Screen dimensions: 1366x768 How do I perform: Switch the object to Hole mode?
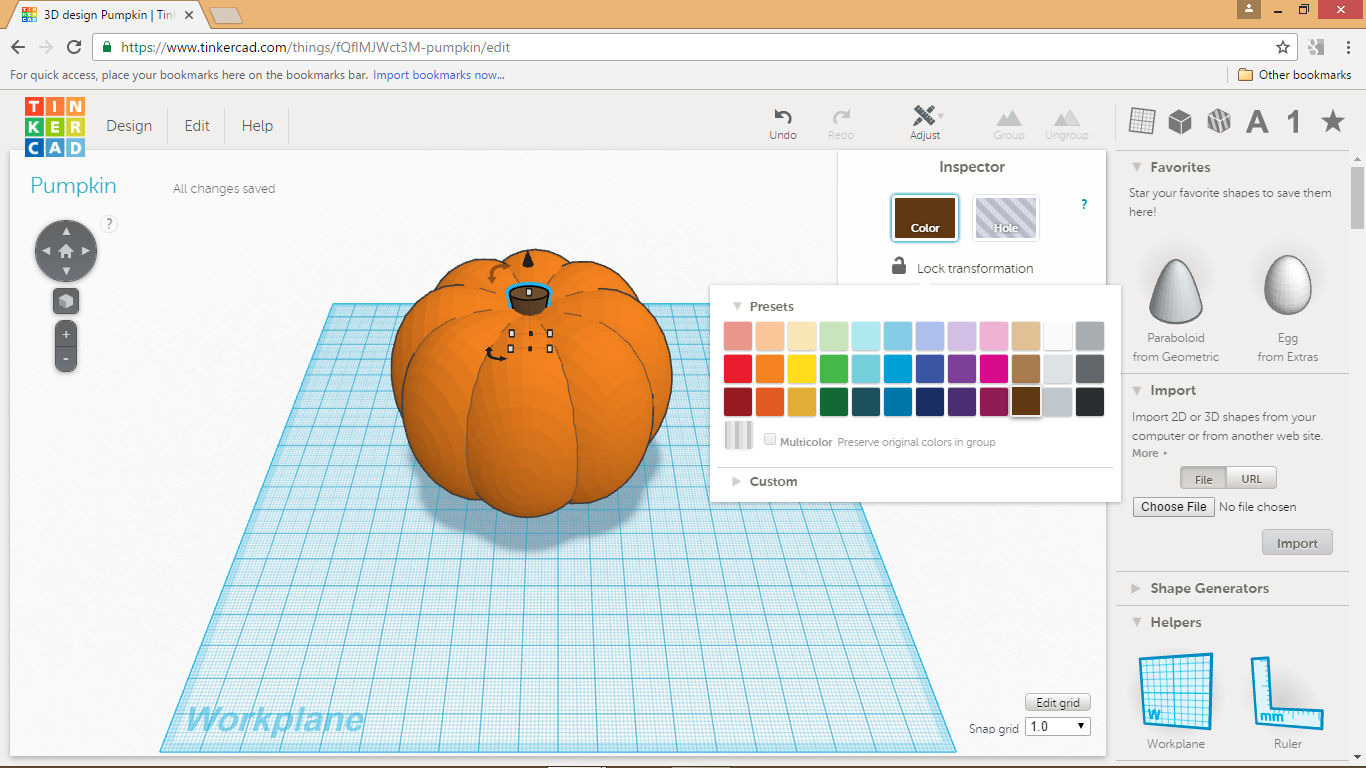pos(1005,217)
